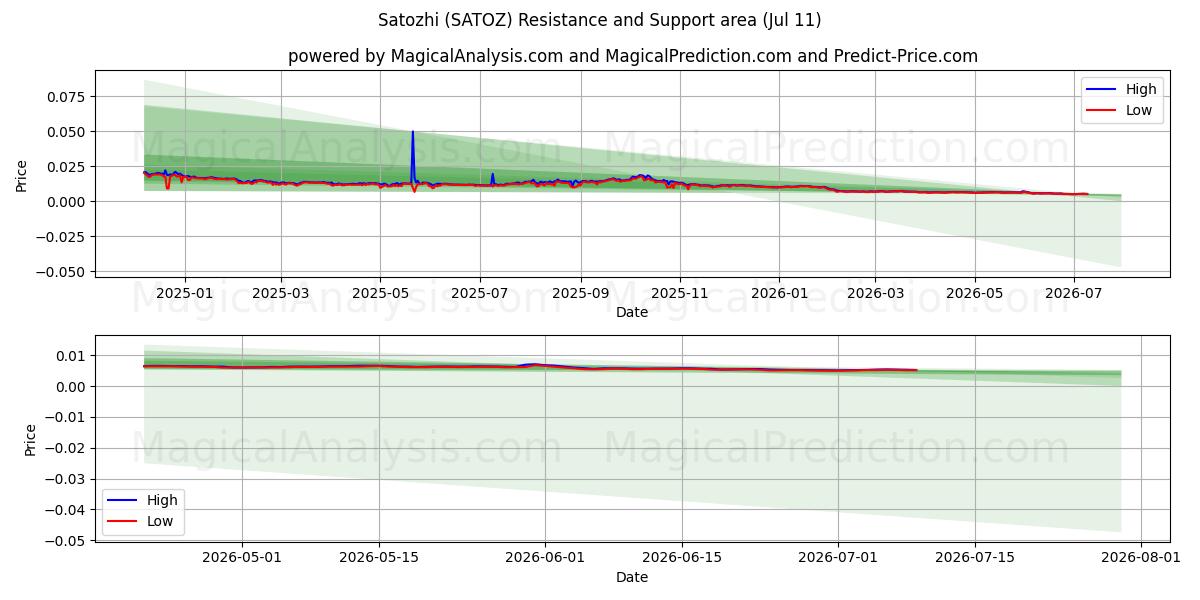
Task: Click the '0.01' y-axis label in the bottom chart
Action: [x=73, y=356]
